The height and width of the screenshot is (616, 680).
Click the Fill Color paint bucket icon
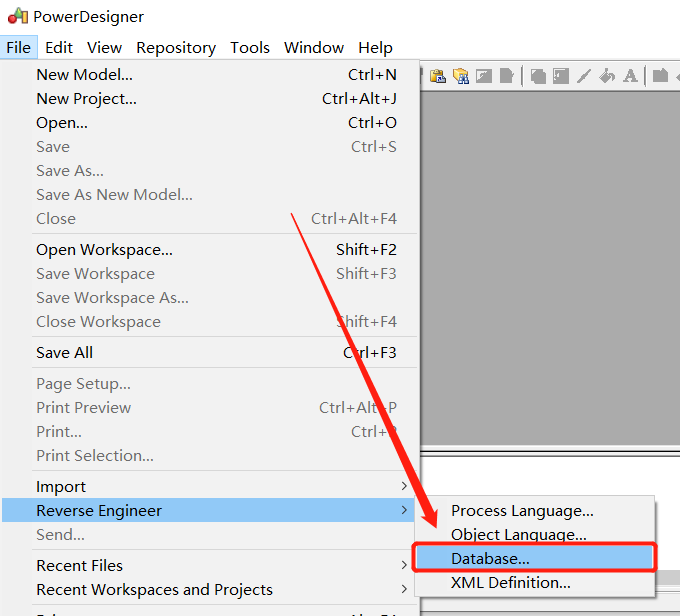point(607,76)
